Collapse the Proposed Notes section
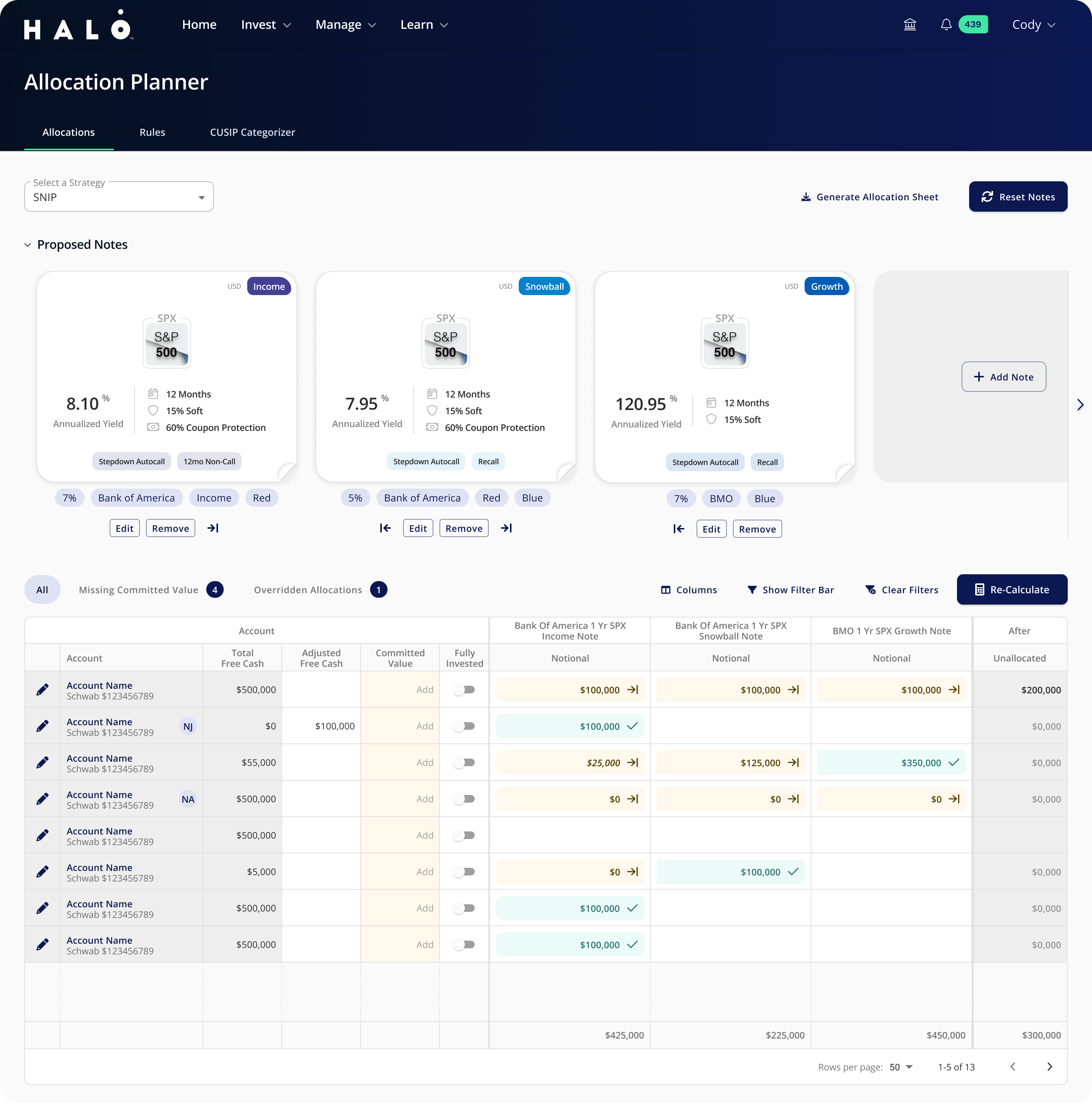The image size is (1092, 1103). click(27, 245)
